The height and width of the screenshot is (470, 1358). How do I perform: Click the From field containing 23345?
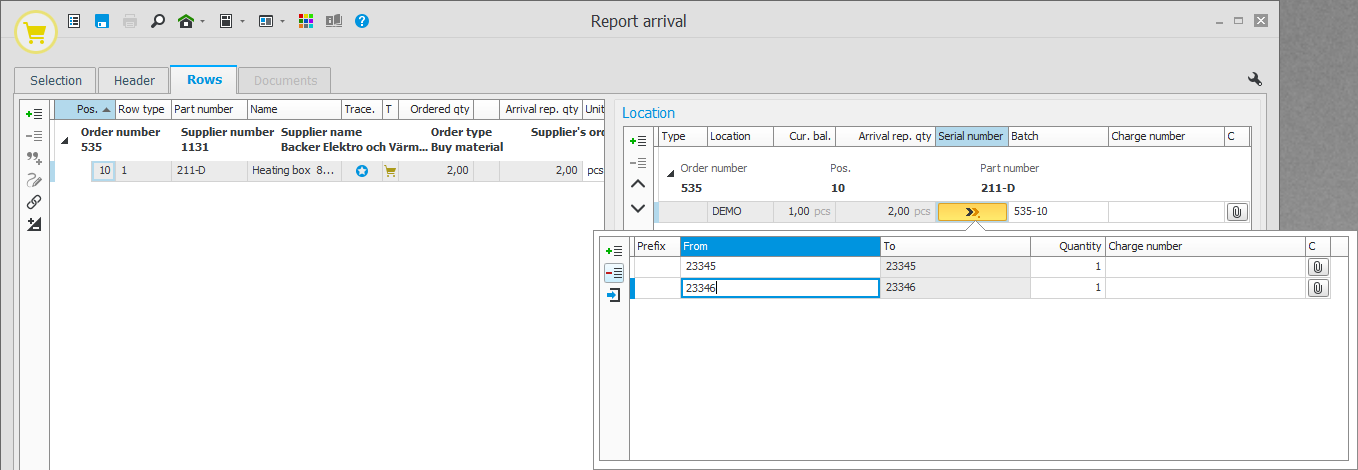tap(779, 267)
